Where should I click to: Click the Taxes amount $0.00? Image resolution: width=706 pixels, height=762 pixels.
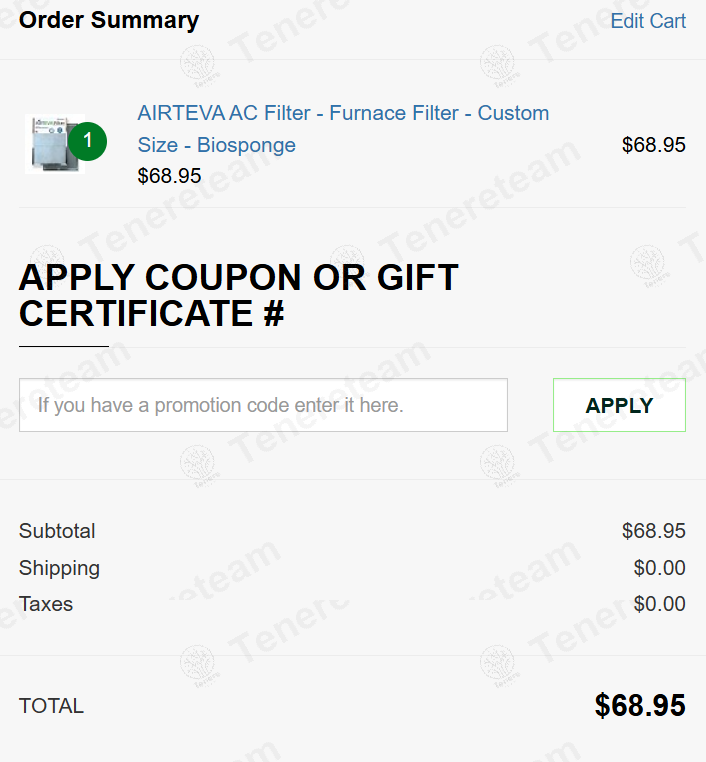[659, 604]
